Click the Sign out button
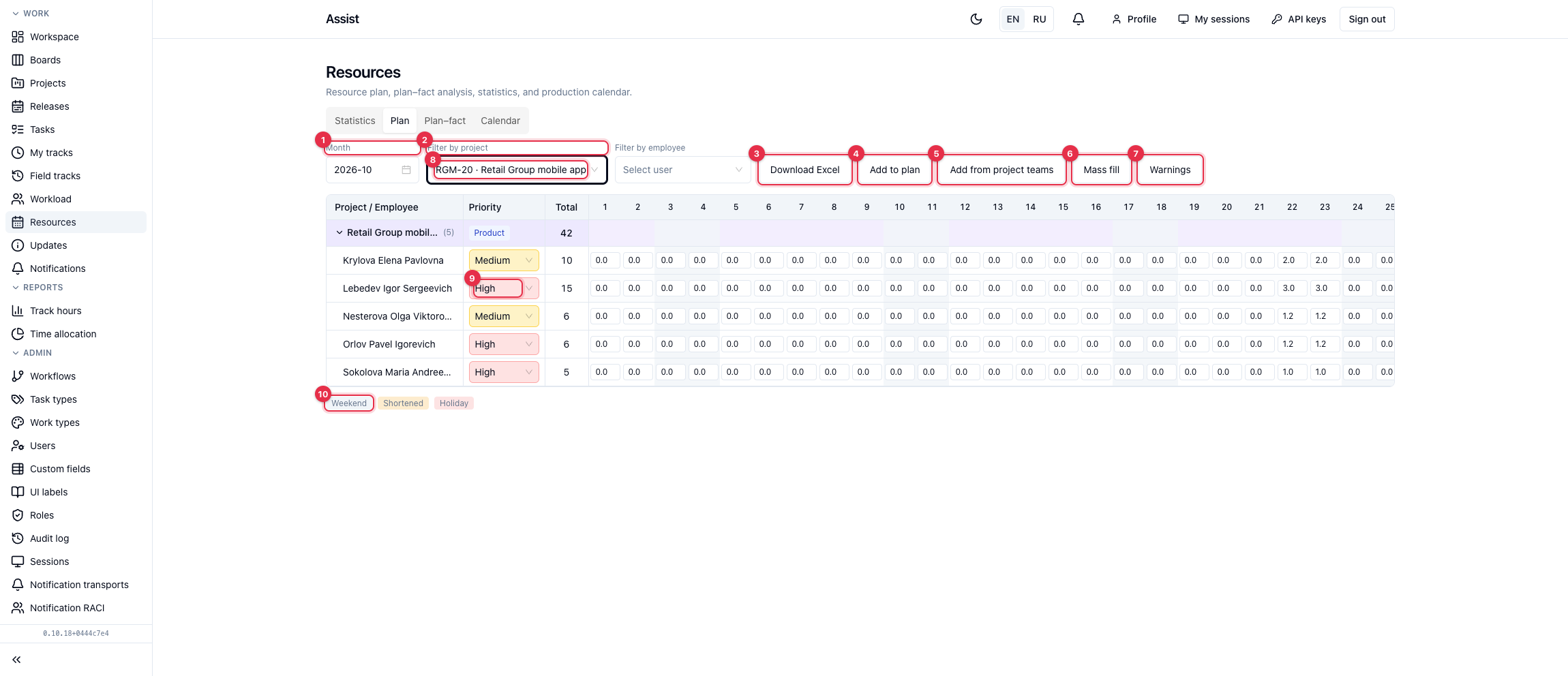 [x=1367, y=19]
